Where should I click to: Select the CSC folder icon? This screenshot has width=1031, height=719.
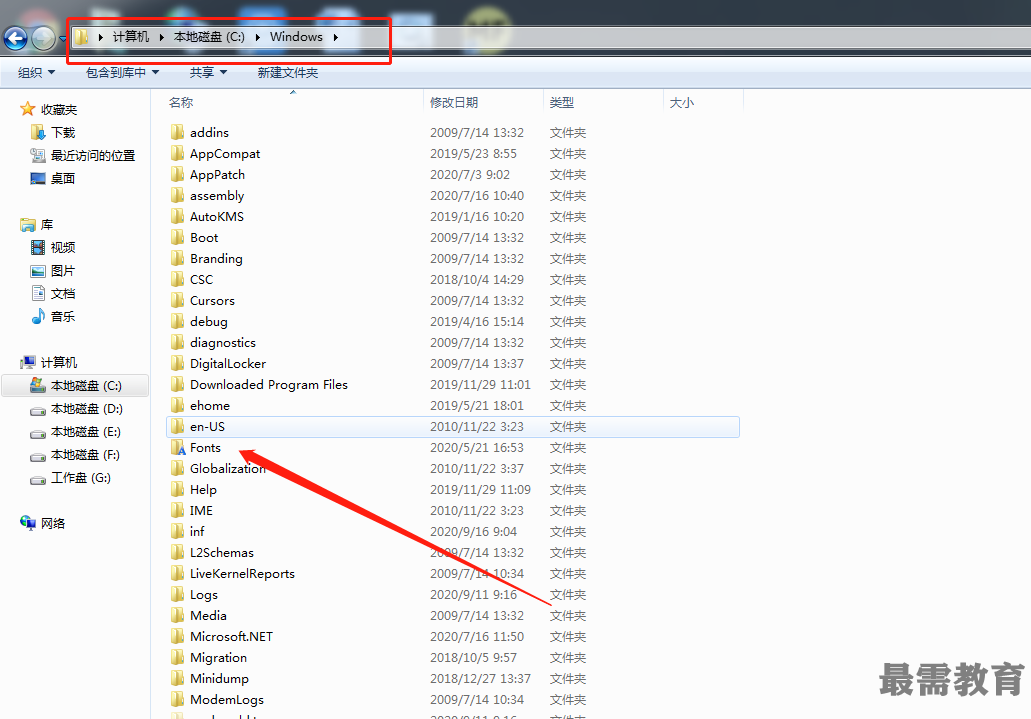pyautogui.click(x=177, y=280)
